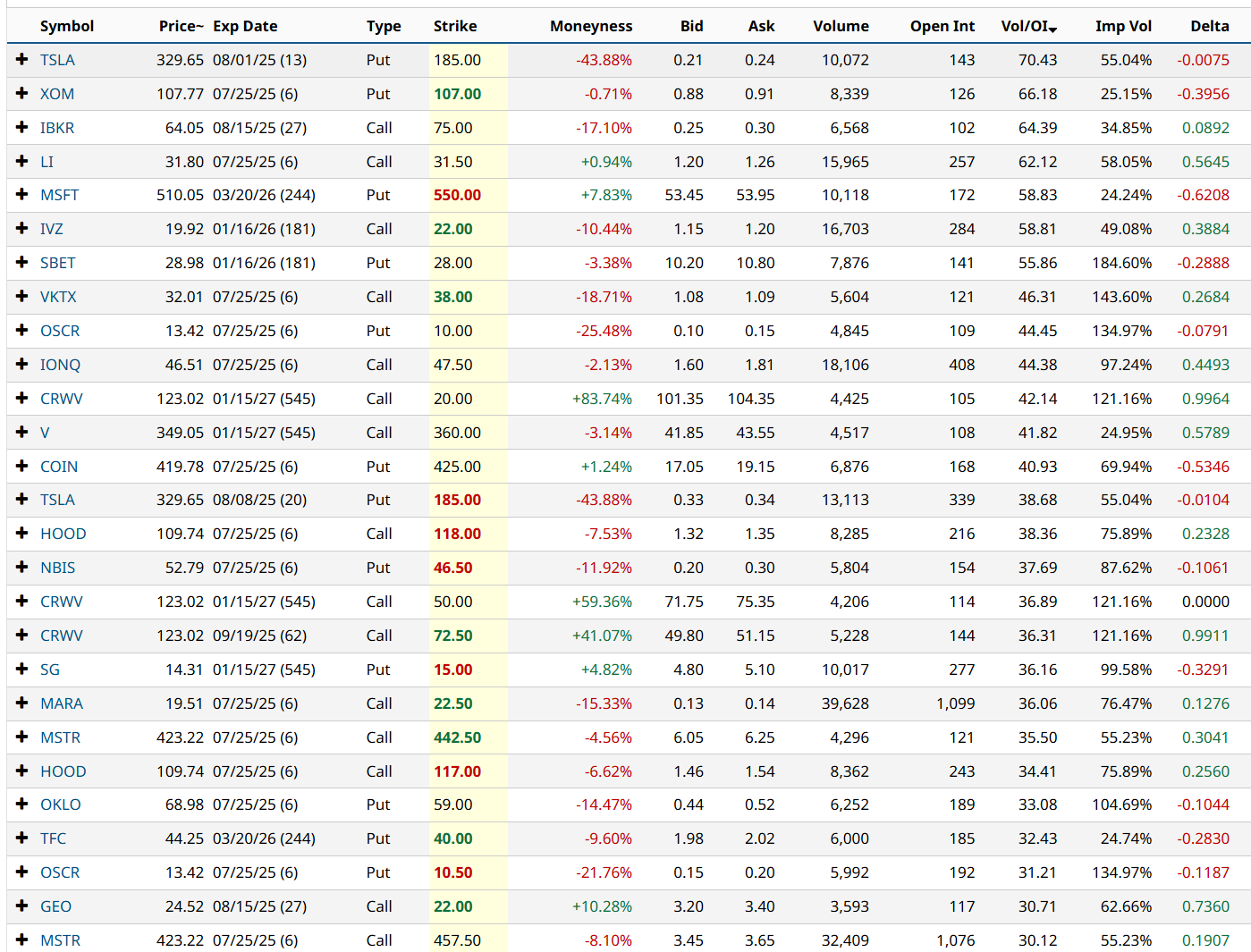The image size is (1251, 952).
Task: Click plus icon beside OSCR 10.00 strike row
Action: (x=22, y=330)
